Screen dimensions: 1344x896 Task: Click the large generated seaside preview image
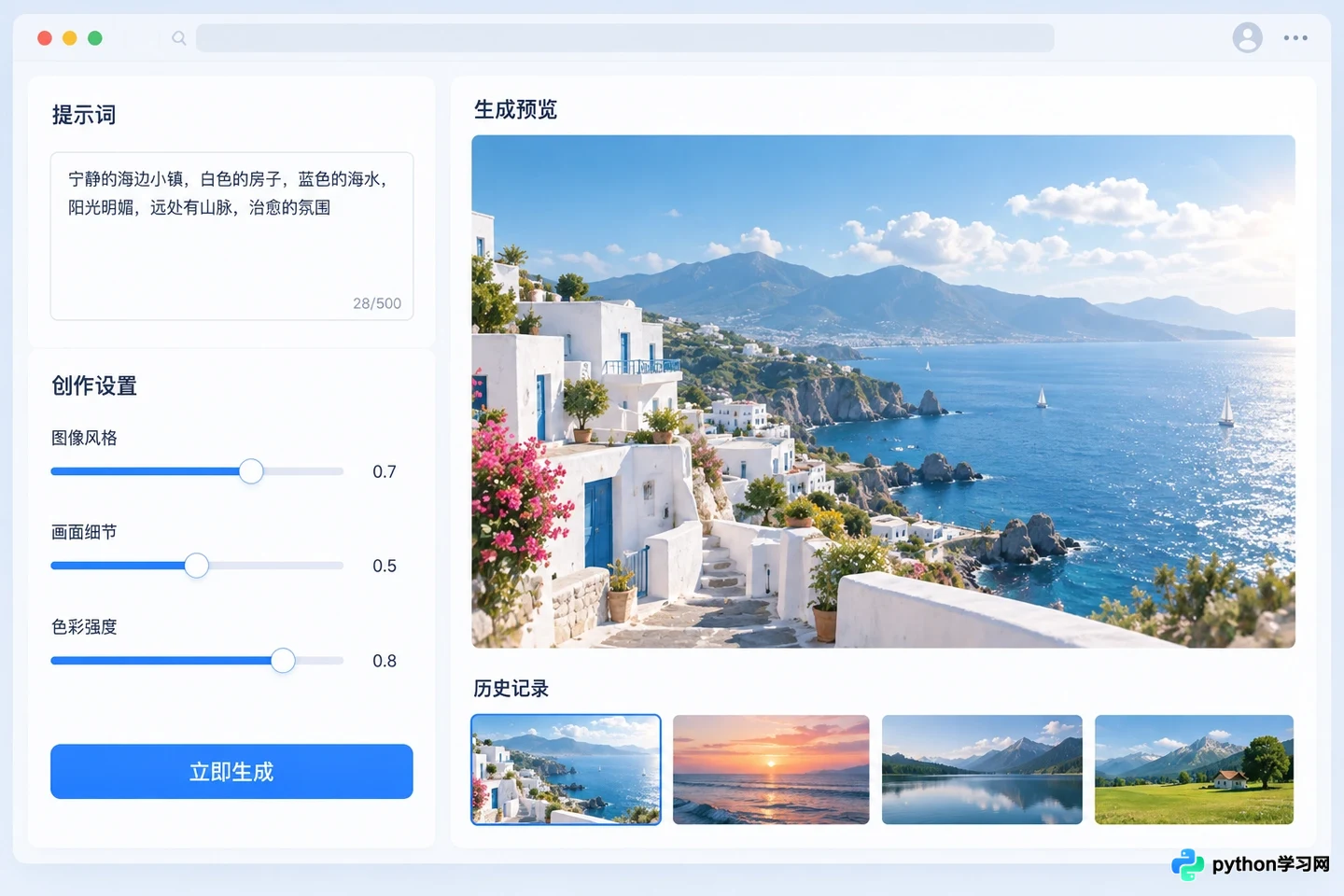coord(883,391)
